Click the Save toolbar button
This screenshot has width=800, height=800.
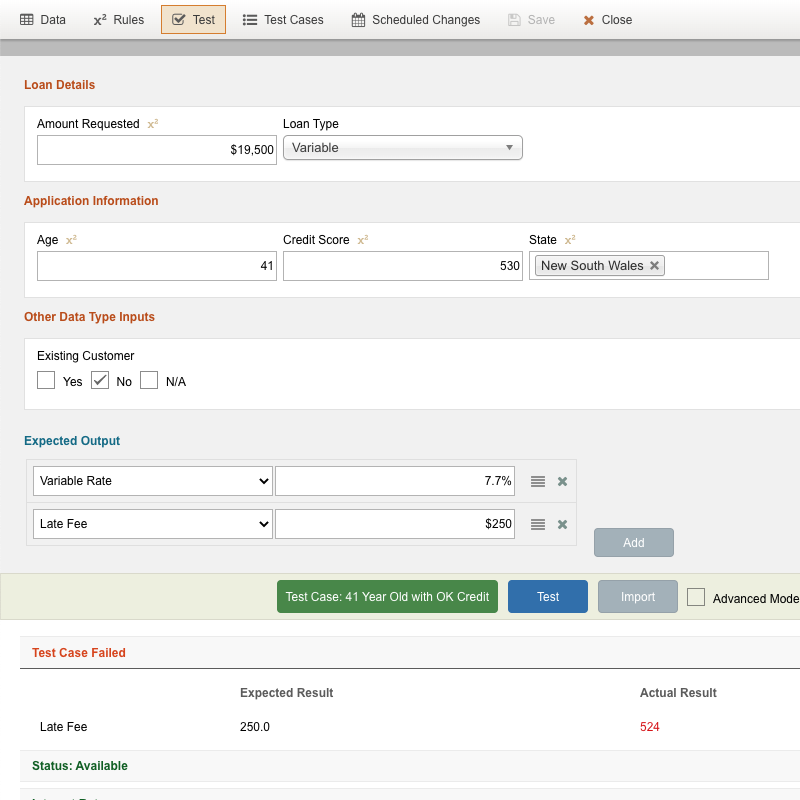tap(531, 20)
